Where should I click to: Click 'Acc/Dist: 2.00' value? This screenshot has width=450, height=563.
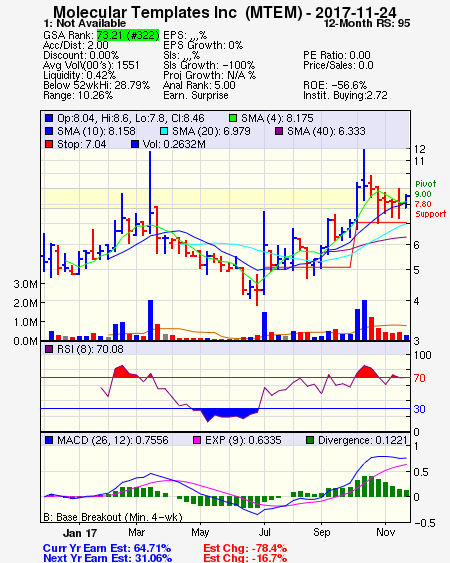coord(76,45)
